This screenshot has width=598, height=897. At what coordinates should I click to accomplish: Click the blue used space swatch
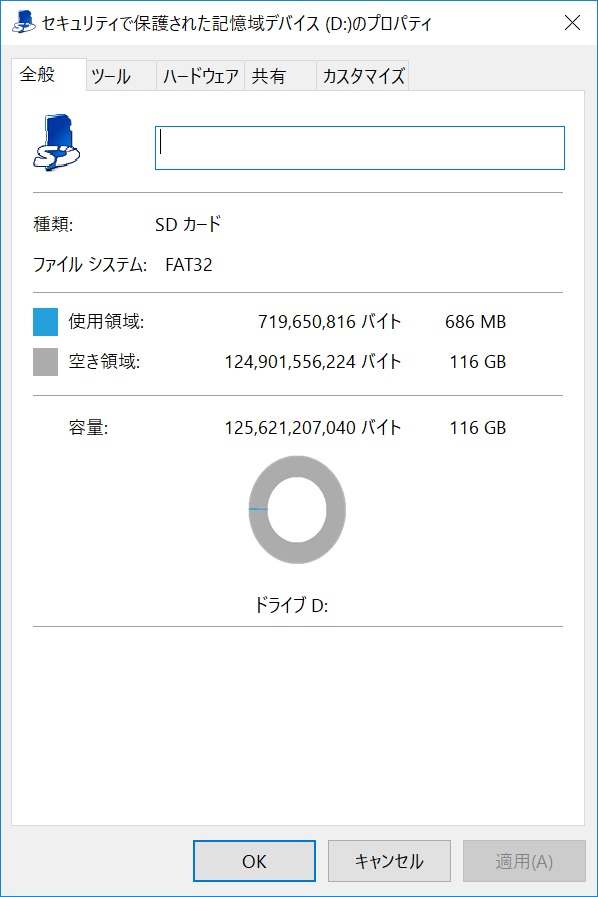tap(45, 322)
